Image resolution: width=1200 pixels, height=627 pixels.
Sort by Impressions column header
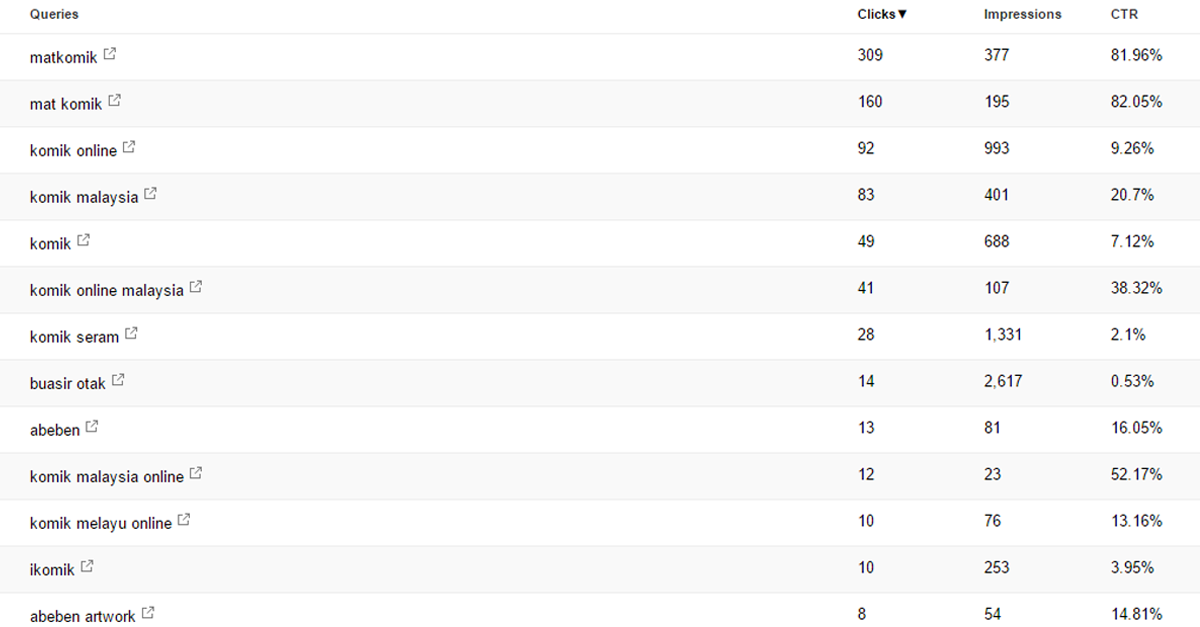(x=1022, y=15)
